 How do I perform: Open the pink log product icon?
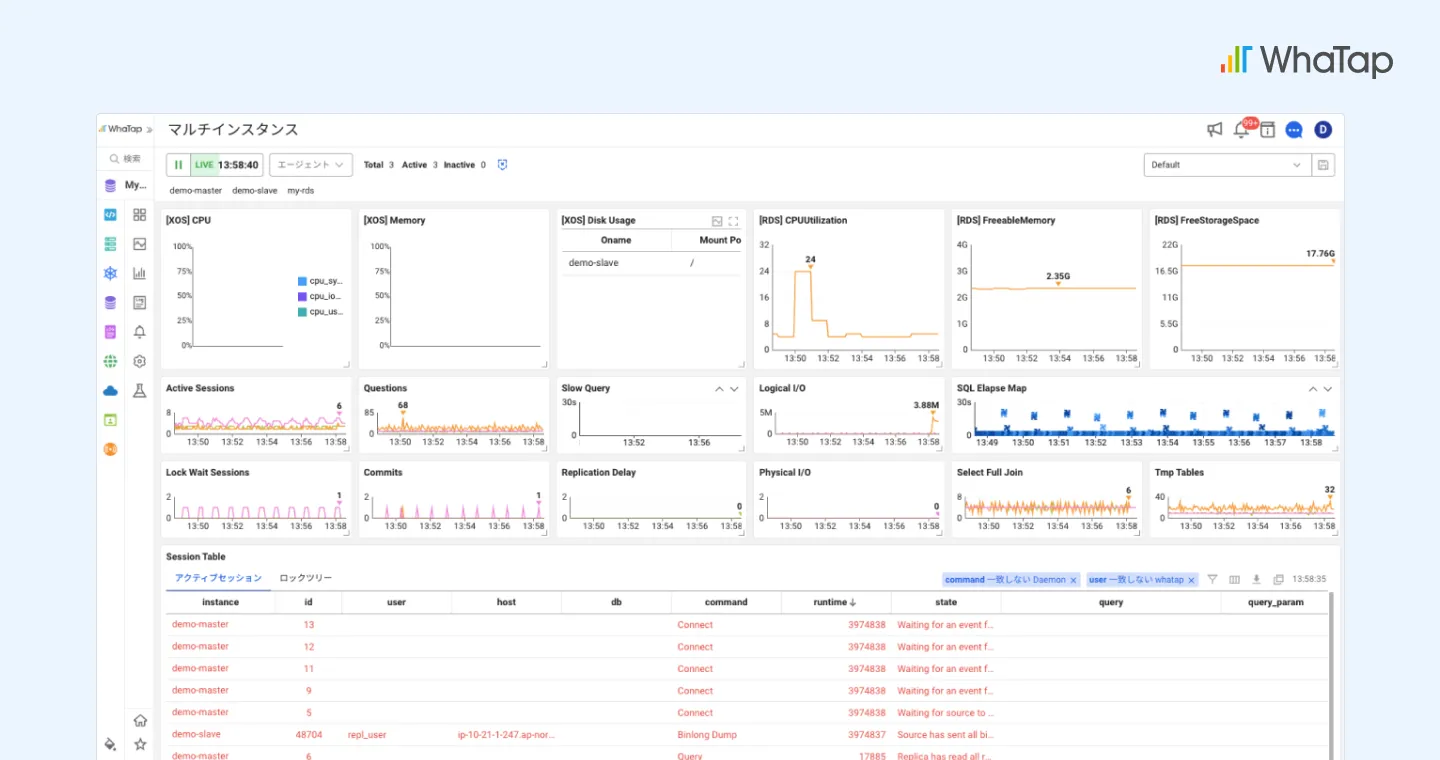coord(110,332)
